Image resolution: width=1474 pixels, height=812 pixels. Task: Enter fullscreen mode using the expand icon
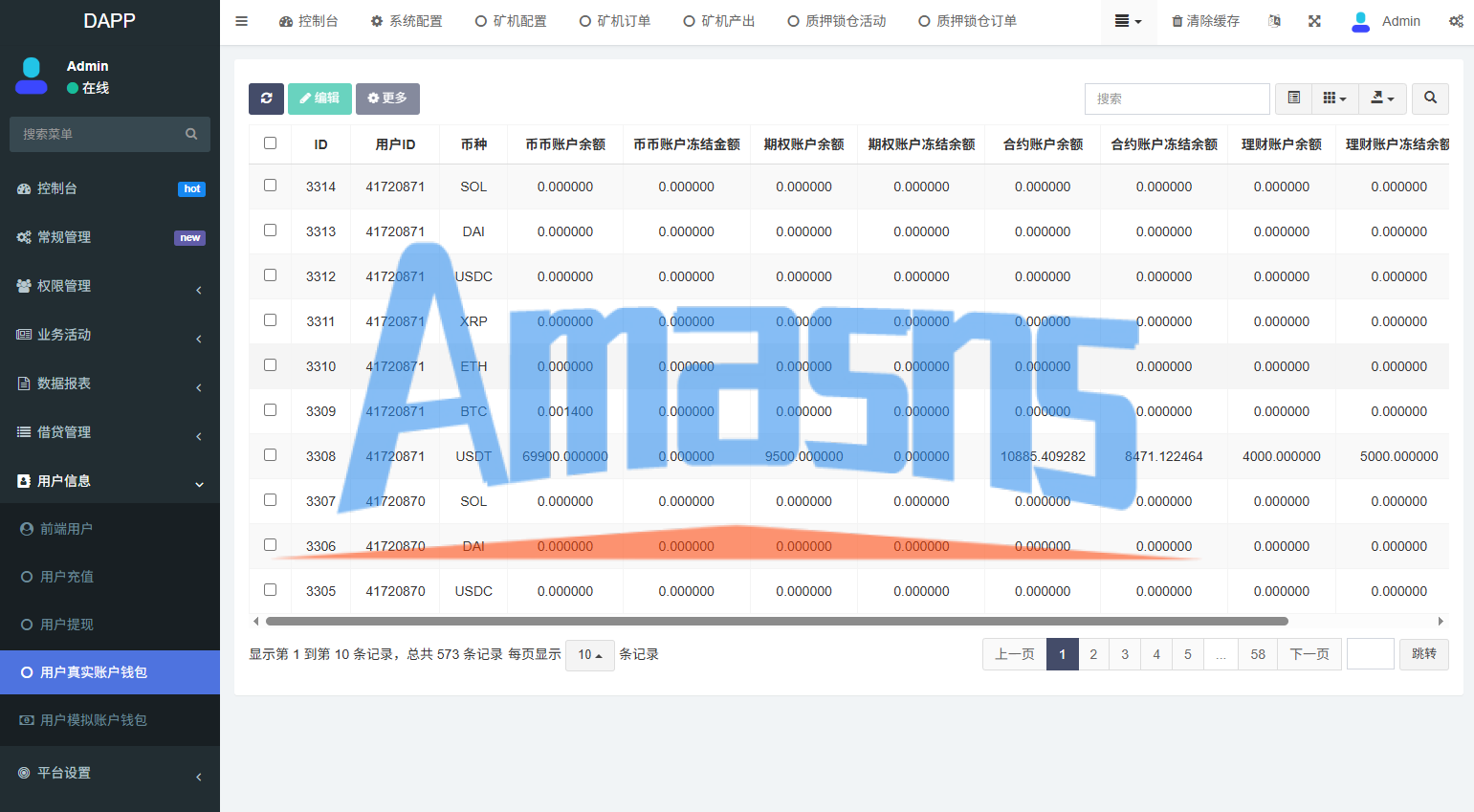tap(1315, 21)
